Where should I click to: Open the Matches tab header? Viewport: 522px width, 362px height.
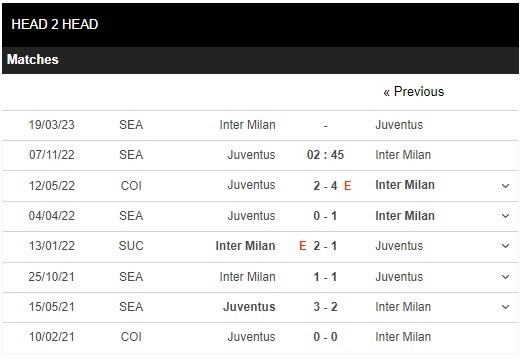pyautogui.click(x=33, y=60)
